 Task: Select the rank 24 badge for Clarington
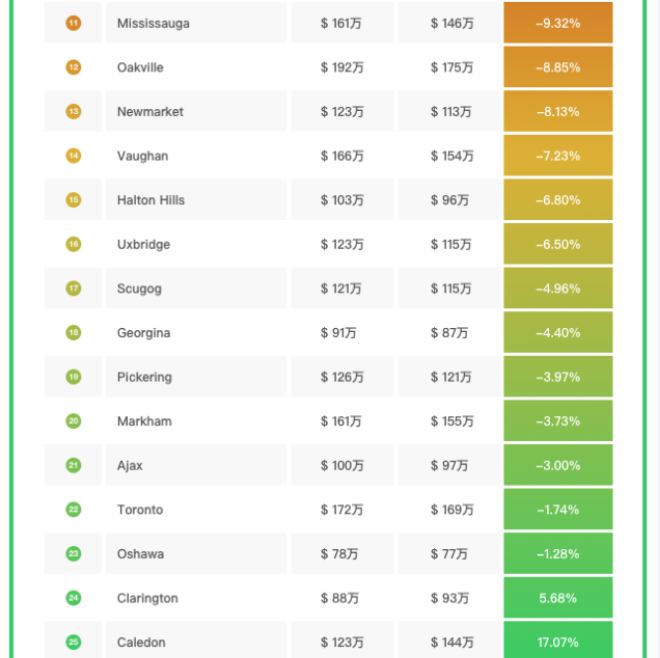[x=73, y=598]
